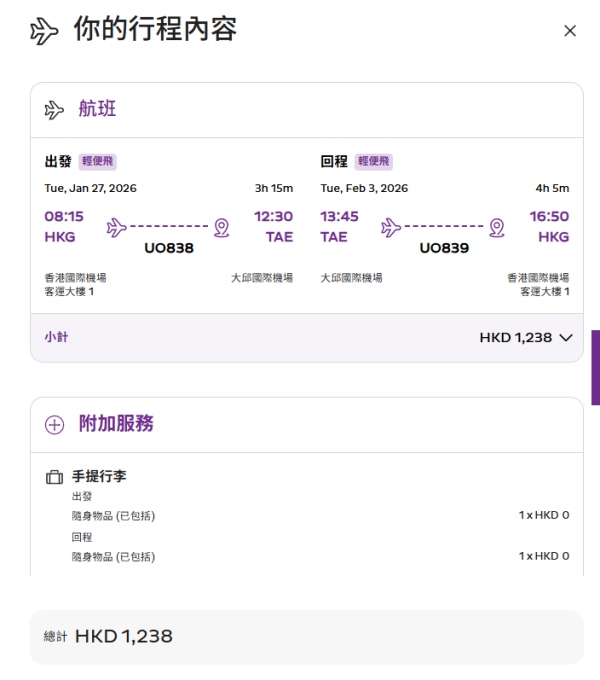Click the 13:45 departure time
The width and height of the screenshot is (600, 680).
coord(339,216)
